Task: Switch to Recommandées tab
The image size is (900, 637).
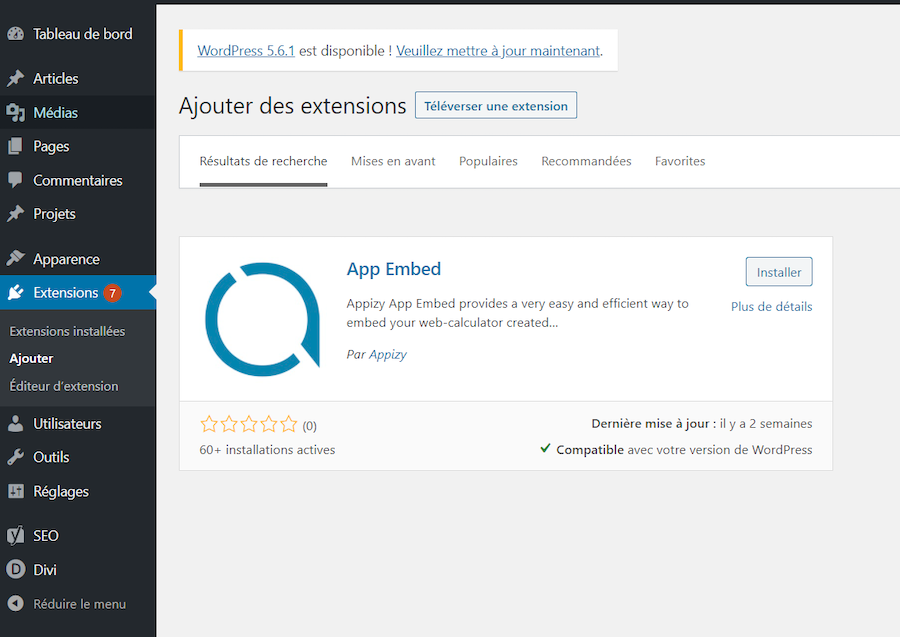Action: tap(586, 161)
